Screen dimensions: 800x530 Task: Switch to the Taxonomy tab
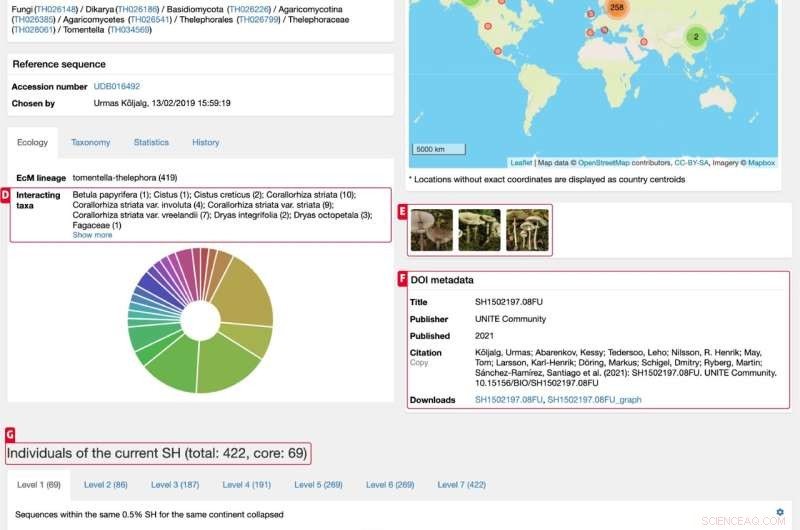(90, 143)
